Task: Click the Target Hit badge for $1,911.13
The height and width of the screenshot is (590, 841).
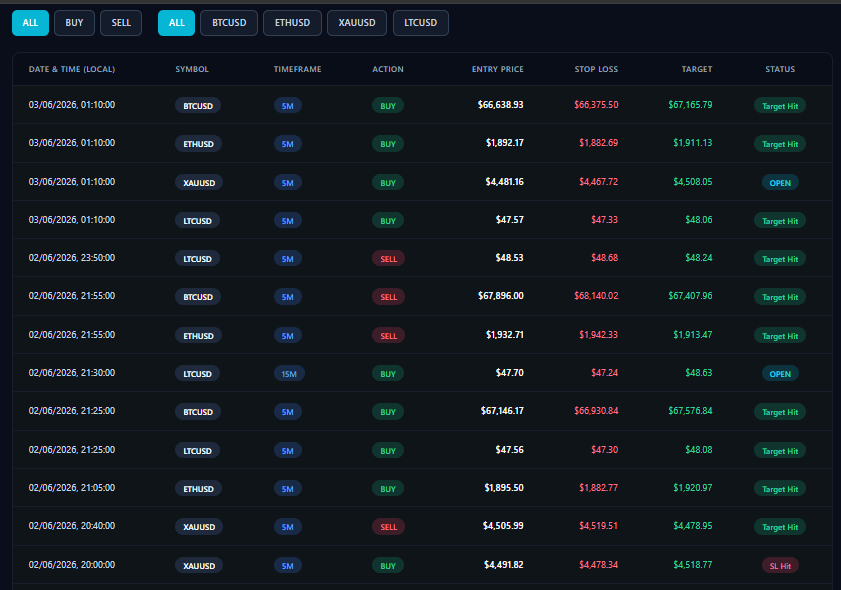Action: tap(780, 144)
